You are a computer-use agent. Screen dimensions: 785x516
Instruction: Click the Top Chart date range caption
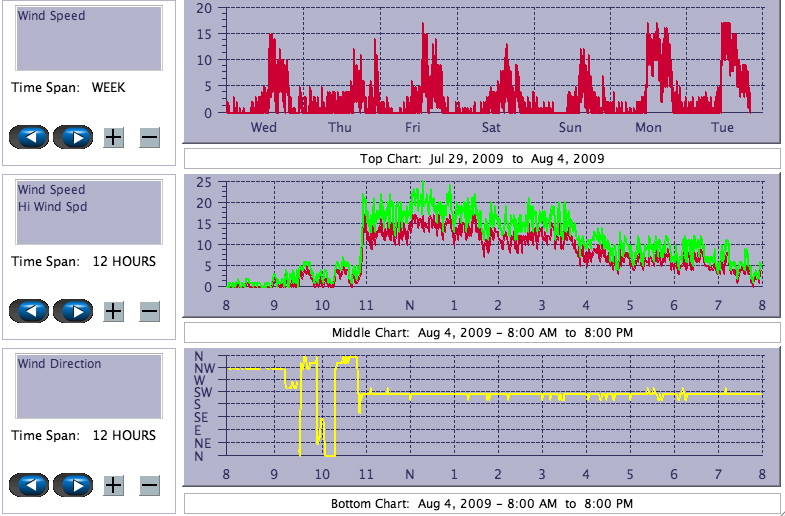[x=482, y=158]
